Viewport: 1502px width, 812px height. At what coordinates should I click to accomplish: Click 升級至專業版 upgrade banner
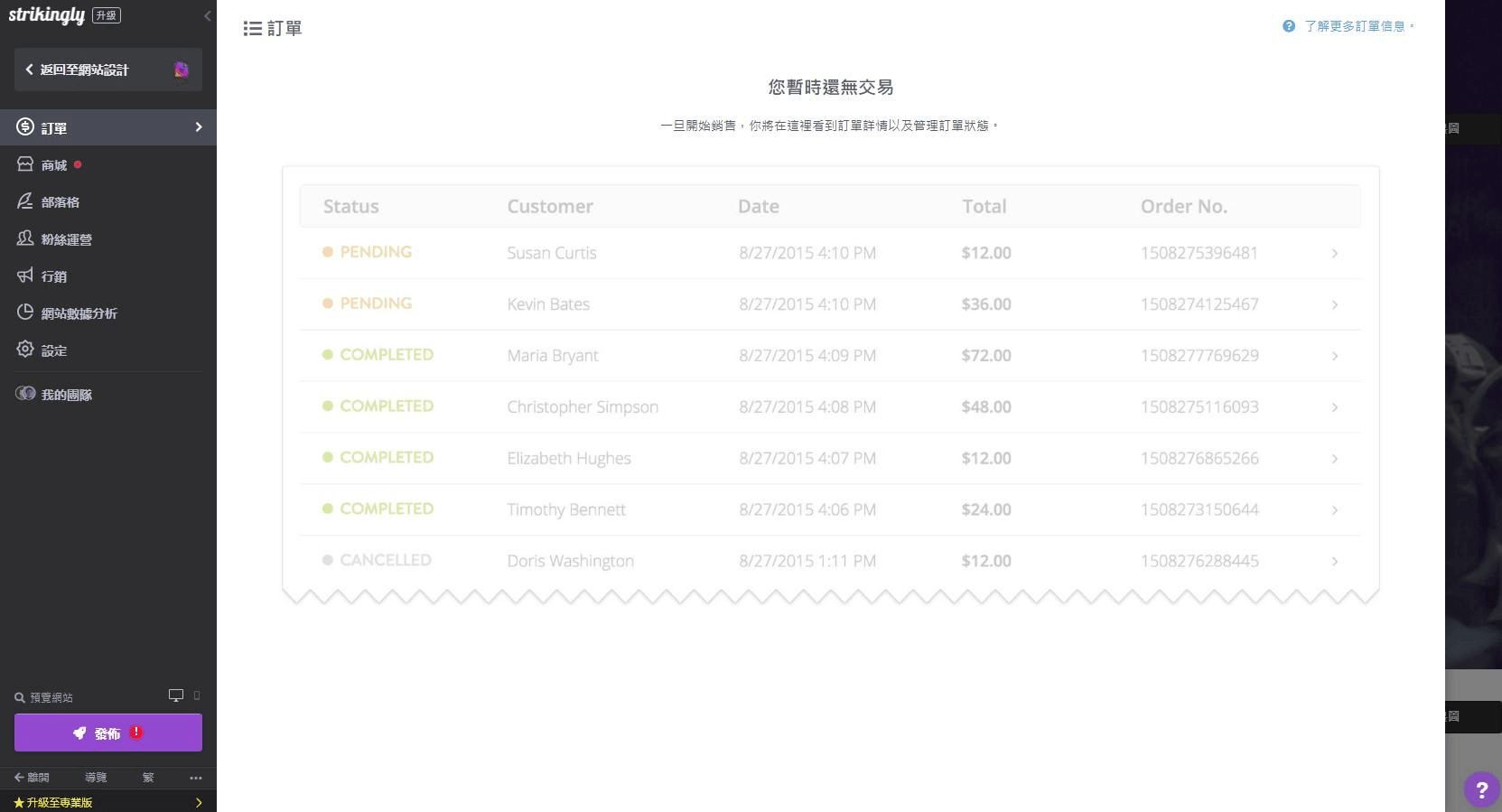click(108, 802)
